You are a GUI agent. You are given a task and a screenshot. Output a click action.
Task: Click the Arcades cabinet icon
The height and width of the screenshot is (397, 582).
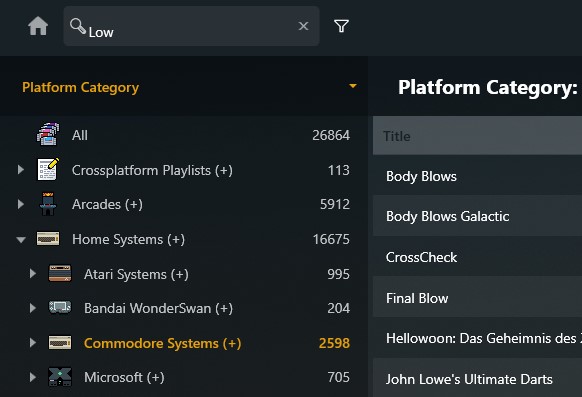pos(48,204)
